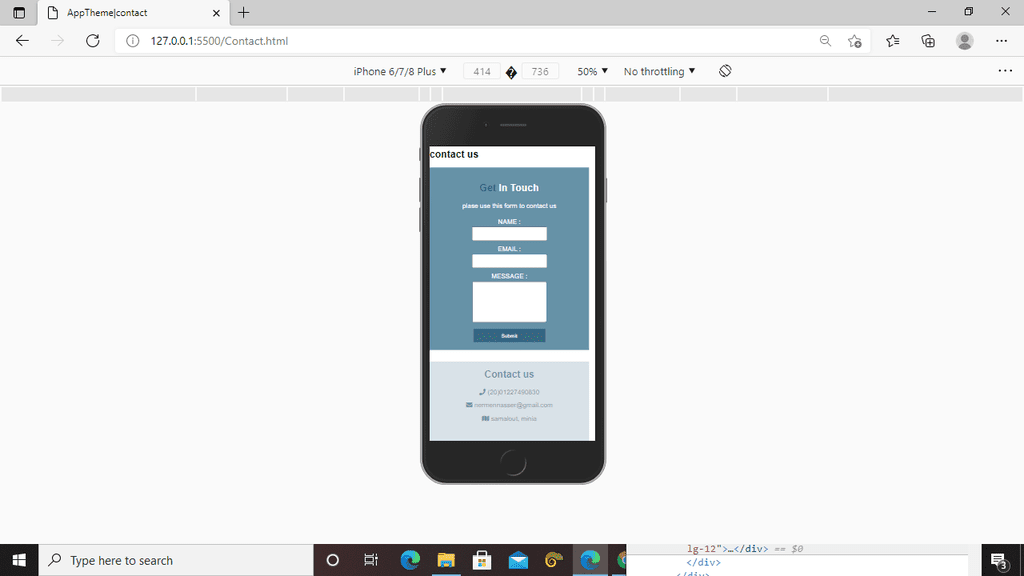Open Task View on taskbar
Screen dimensions: 1024x576
[x=371, y=560]
